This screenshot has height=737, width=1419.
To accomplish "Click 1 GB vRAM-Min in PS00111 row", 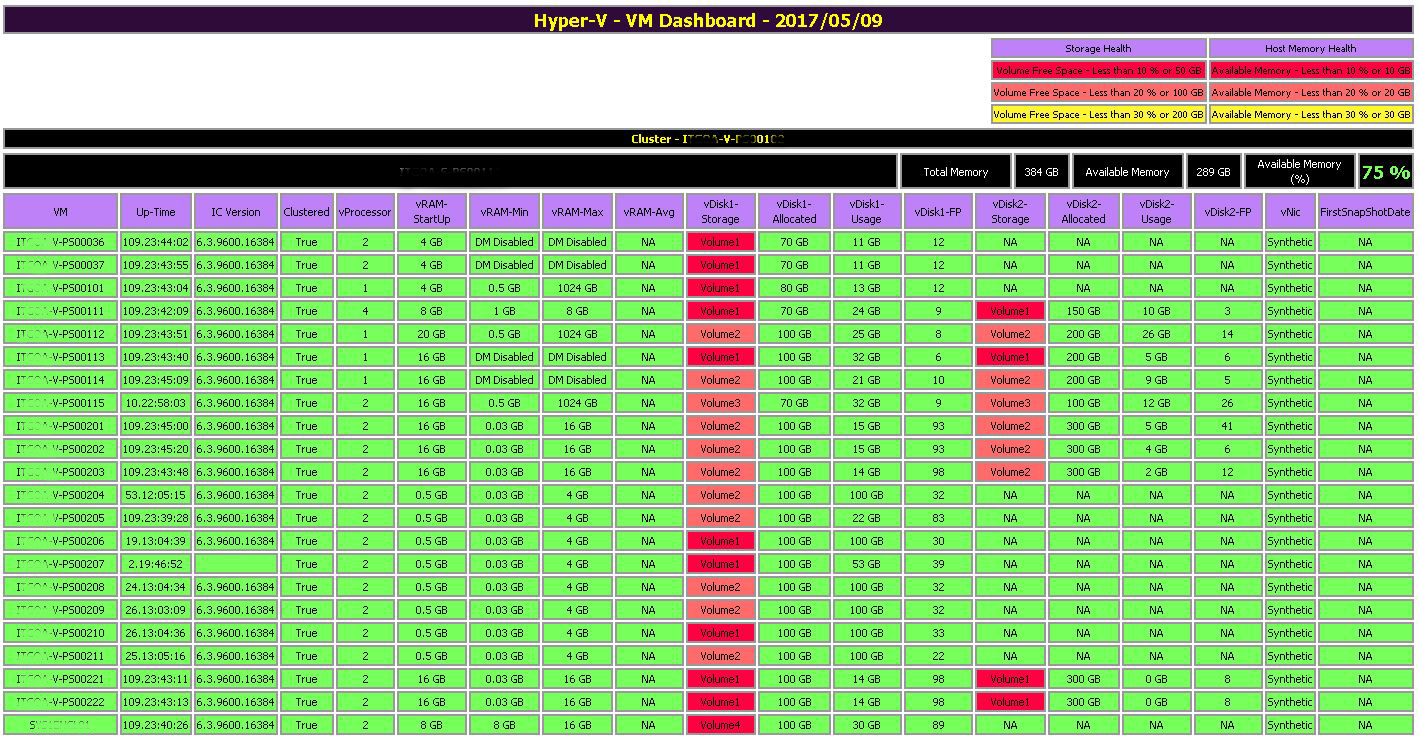I will 504,311.
